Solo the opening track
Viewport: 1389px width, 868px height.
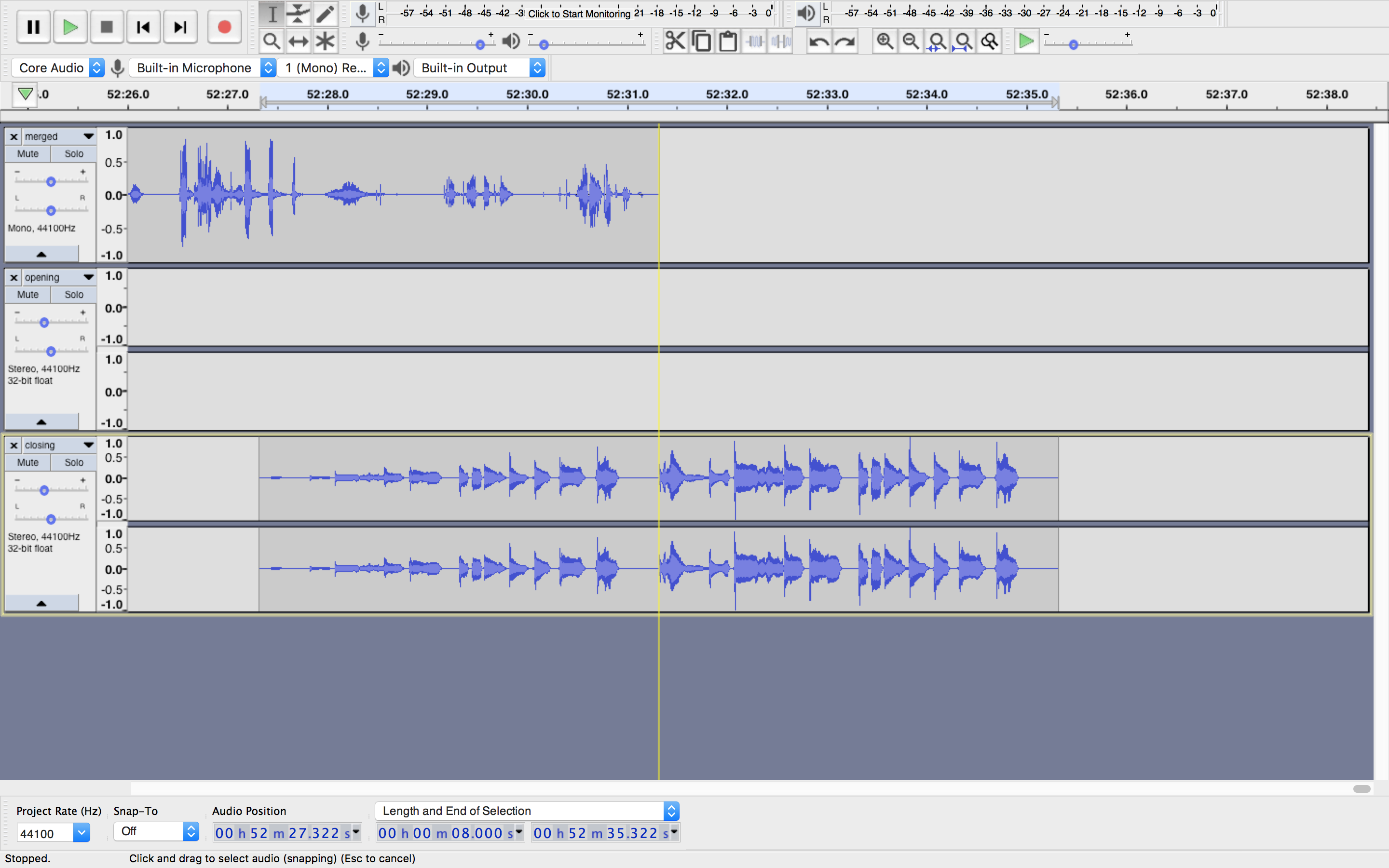[73, 295]
